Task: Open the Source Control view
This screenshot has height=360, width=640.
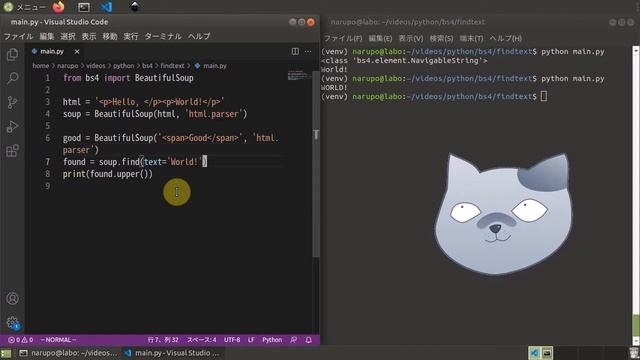Action: pyautogui.click(x=12, y=102)
